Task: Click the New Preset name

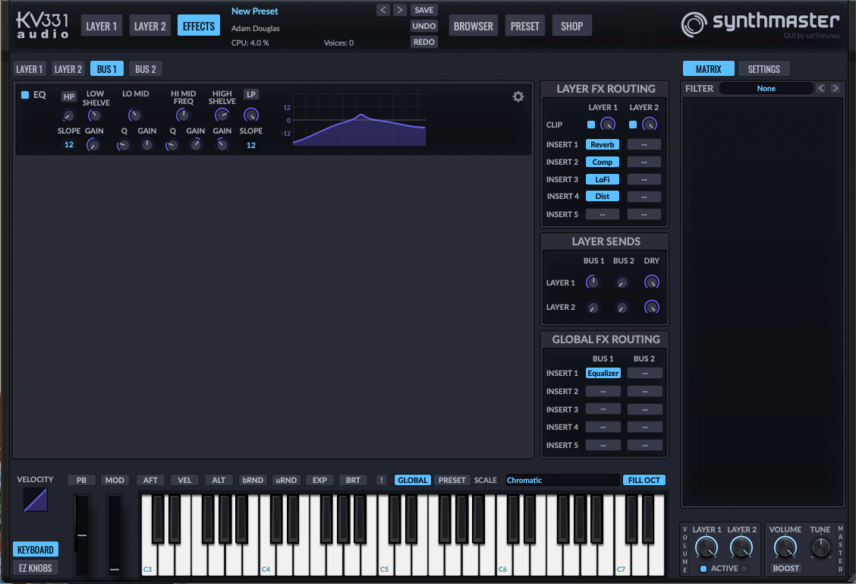Action: [x=254, y=11]
